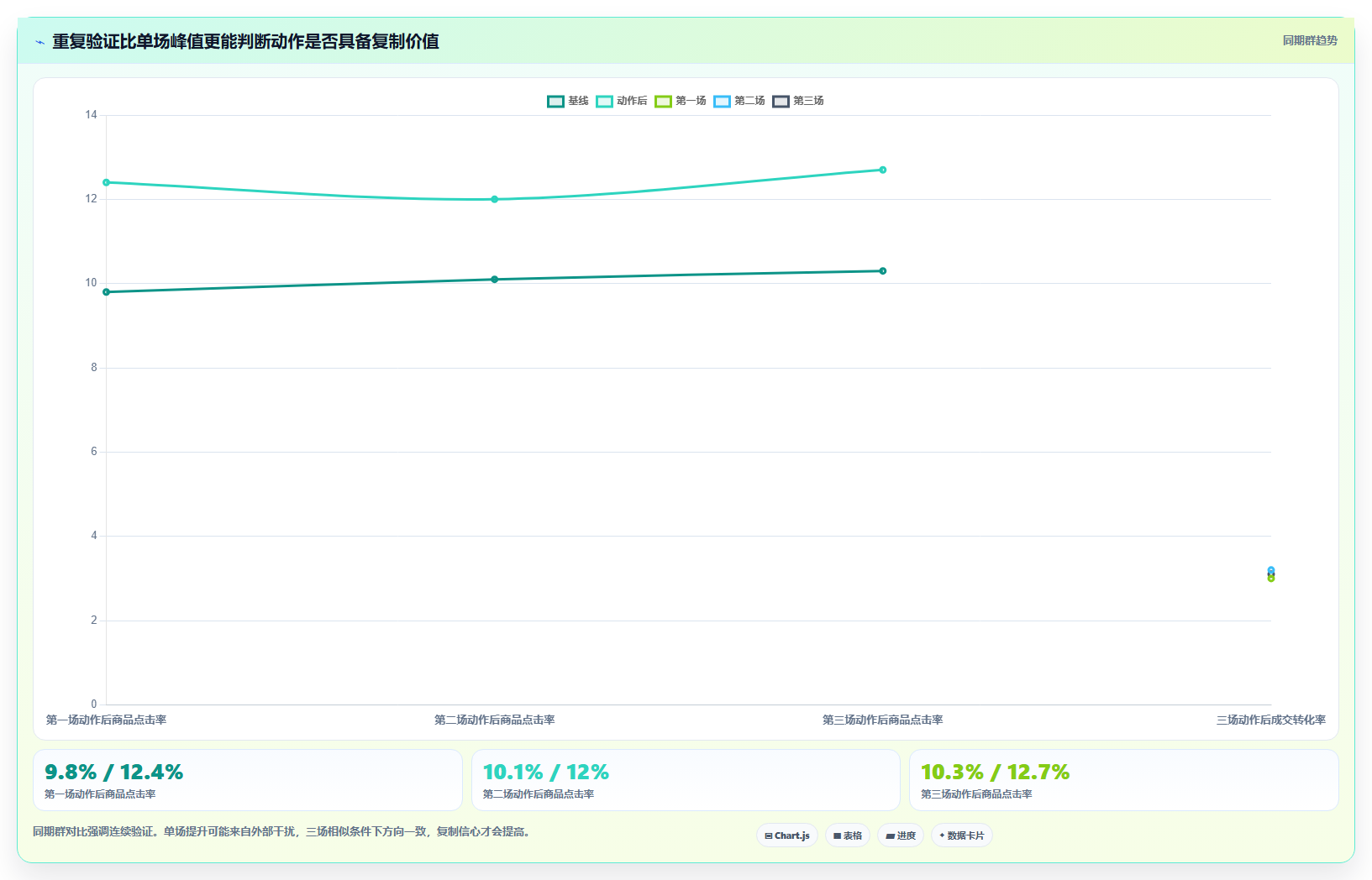This screenshot has width=1372, height=880.
Task: Click the y-axis tick value 14
Action: pos(91,115)
